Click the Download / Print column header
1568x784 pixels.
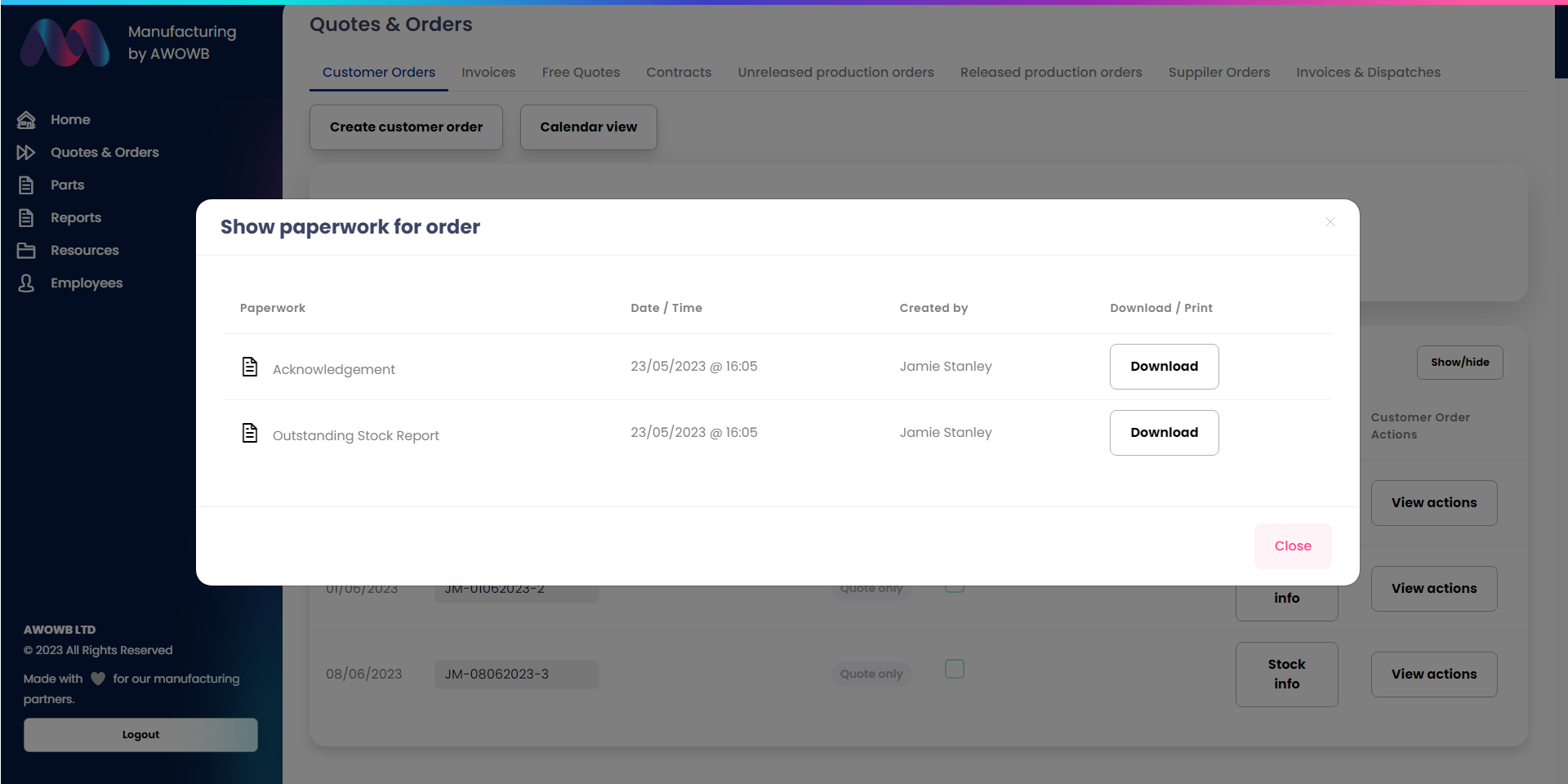[1161, 308]
